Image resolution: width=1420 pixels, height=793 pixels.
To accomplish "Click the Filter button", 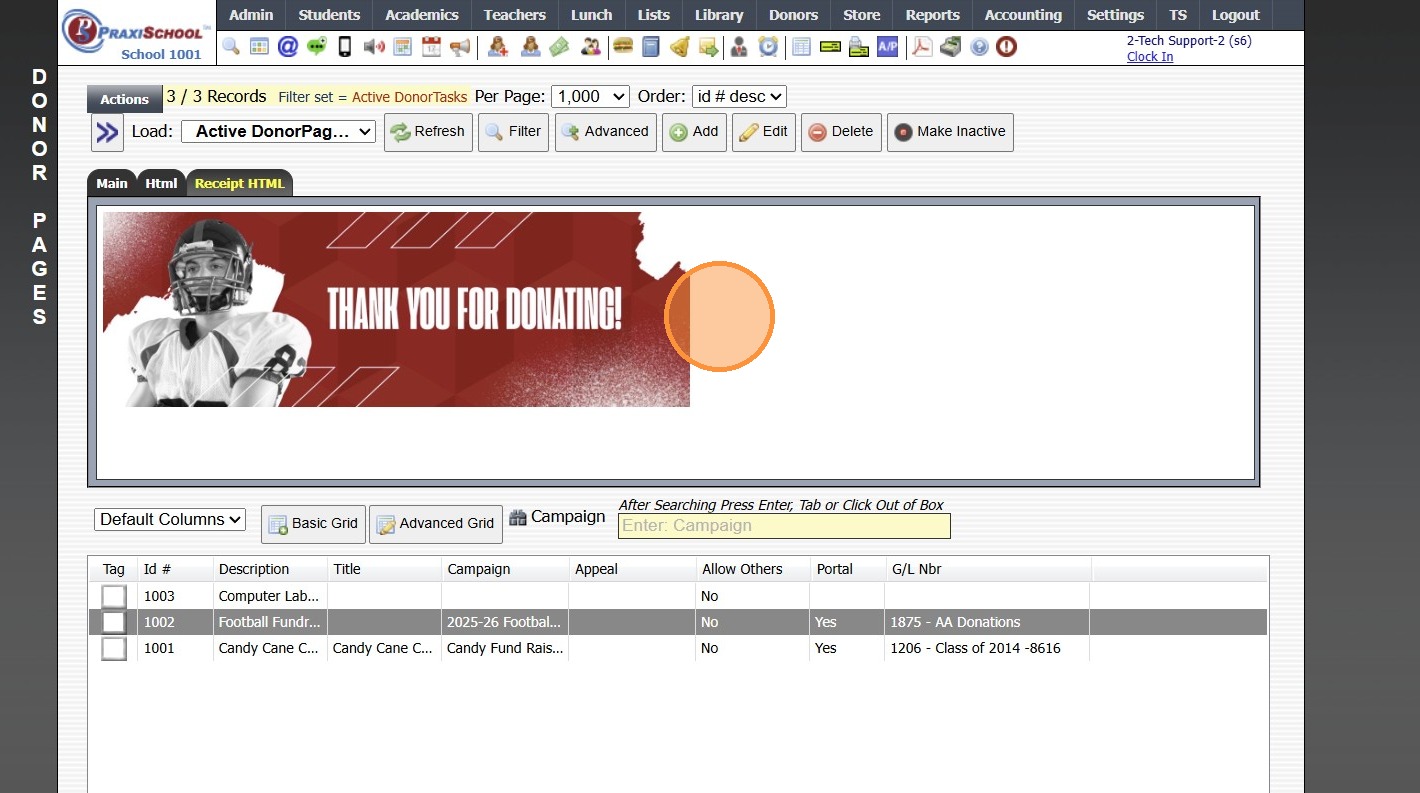I will pyautogui.click(x=513, y=132).
